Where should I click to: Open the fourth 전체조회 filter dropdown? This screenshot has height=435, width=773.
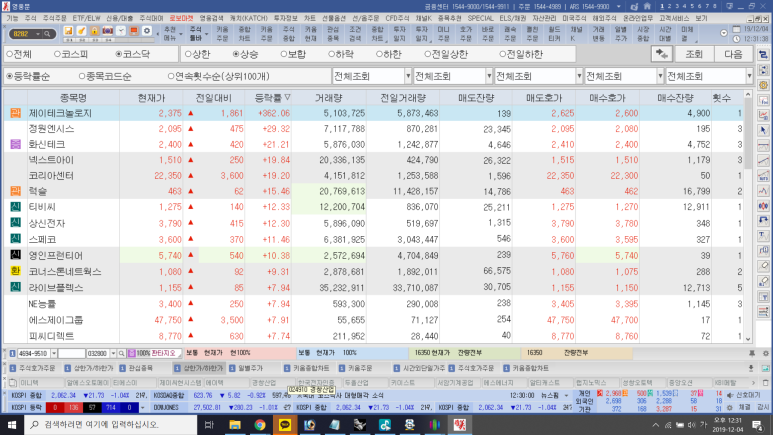(x=660, y=76)
